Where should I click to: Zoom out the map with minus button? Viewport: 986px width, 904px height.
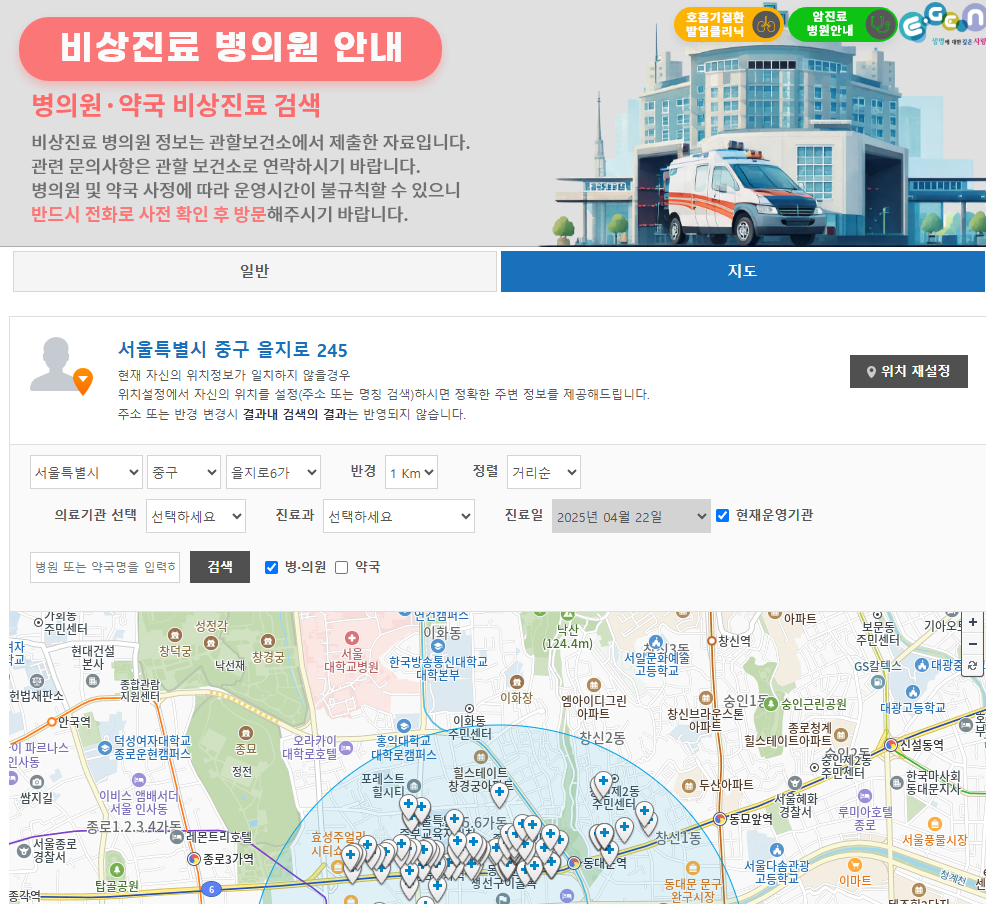click(973, 644)
